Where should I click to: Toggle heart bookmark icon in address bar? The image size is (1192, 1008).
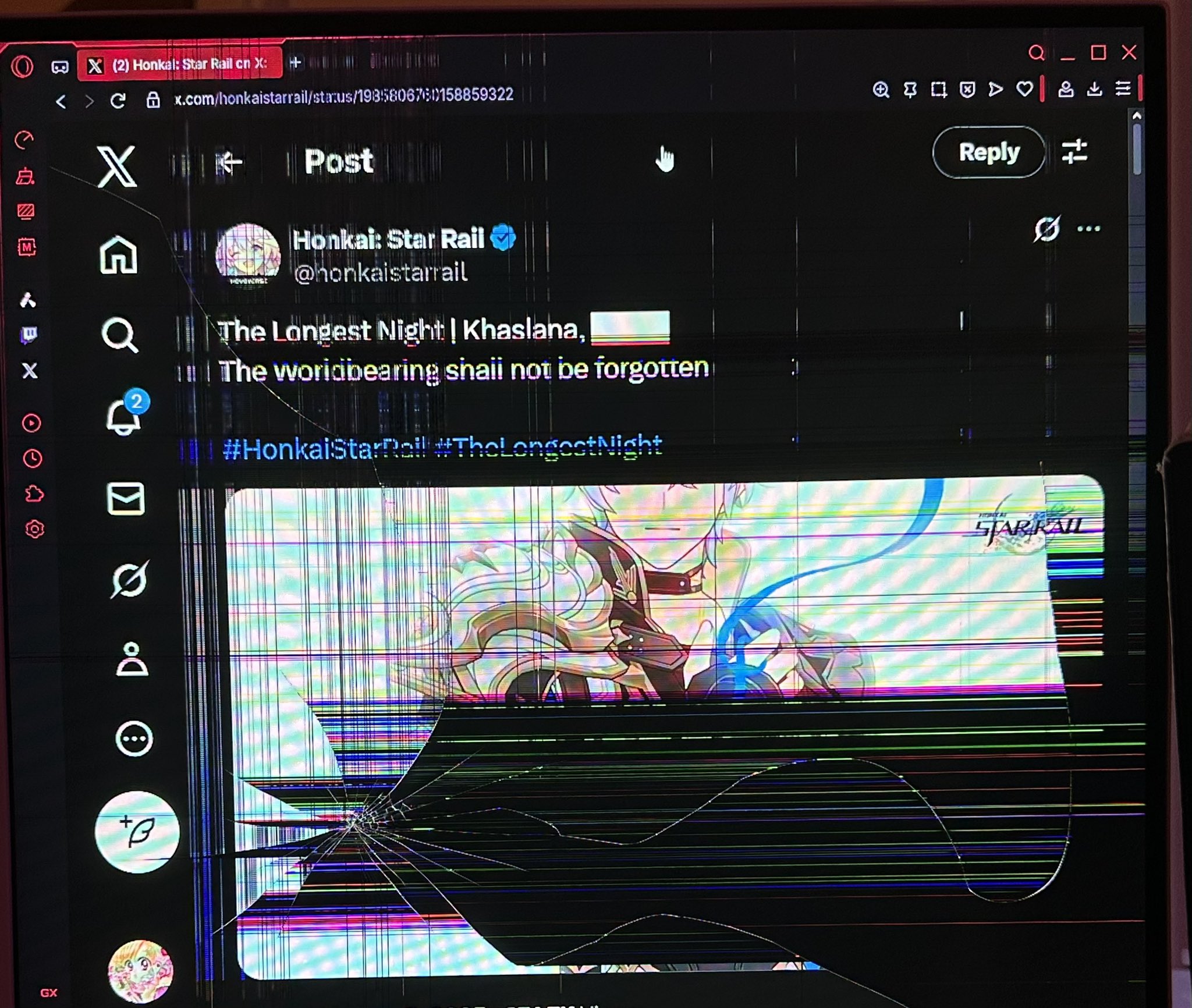click(1024, 89)
